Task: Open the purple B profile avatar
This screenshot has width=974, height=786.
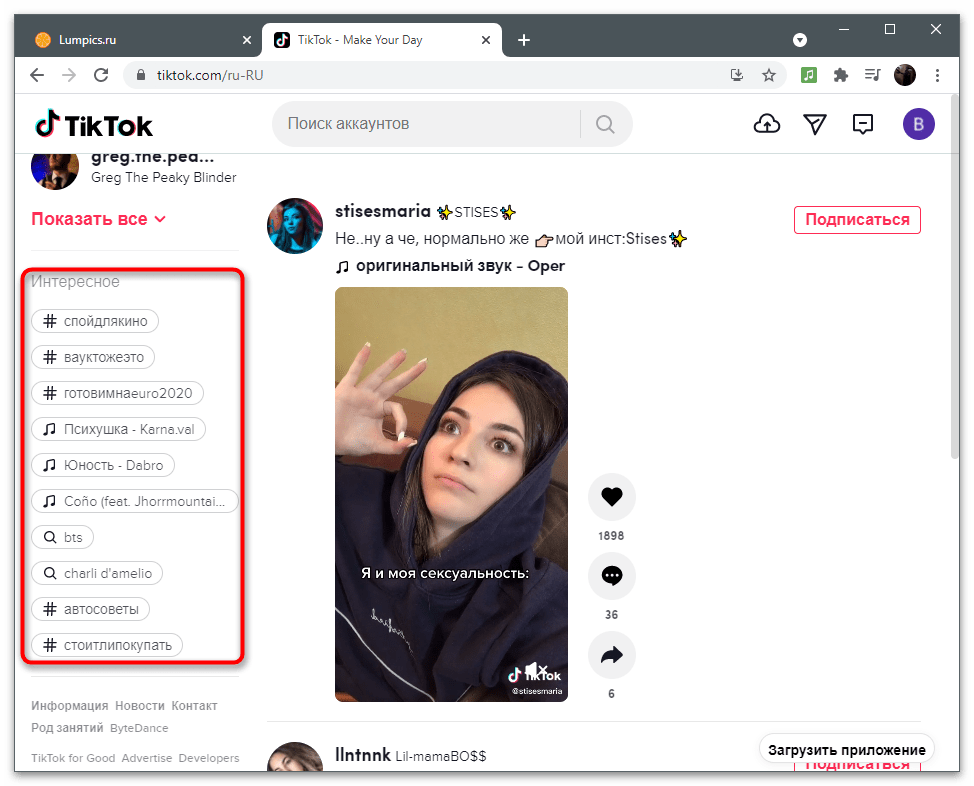Action: [918, 124]
